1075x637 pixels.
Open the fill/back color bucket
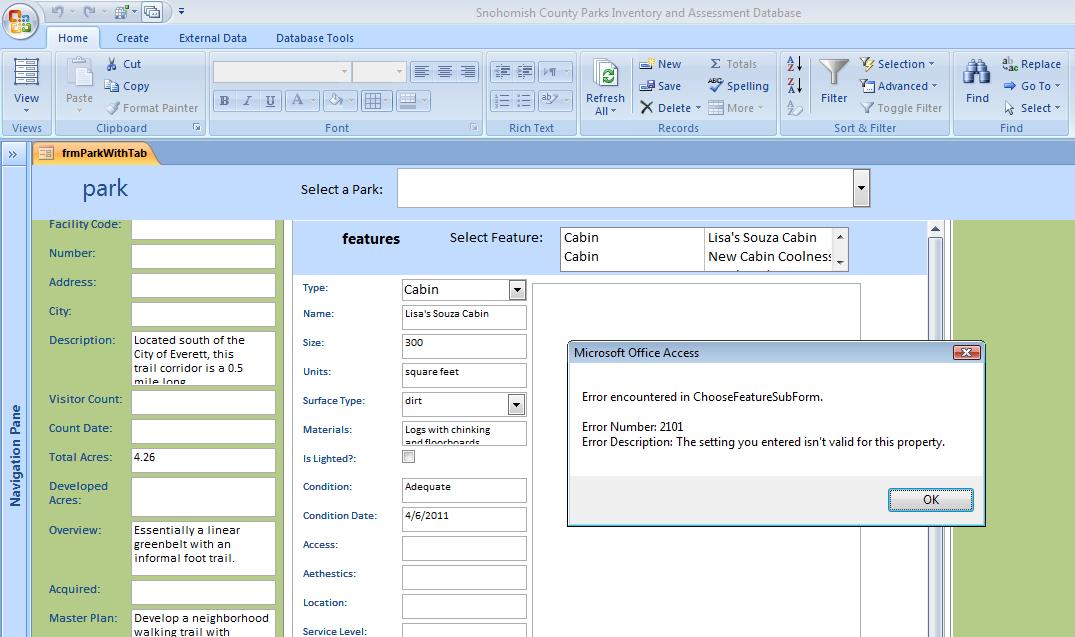coord(340,101)
